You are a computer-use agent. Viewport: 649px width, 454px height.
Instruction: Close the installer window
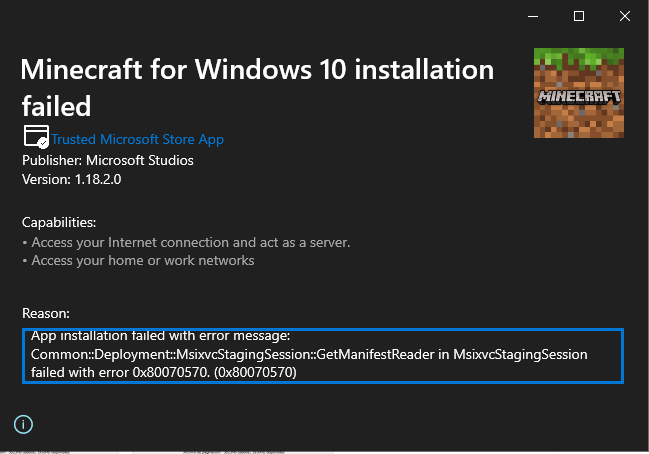click(x=625, y=16)
